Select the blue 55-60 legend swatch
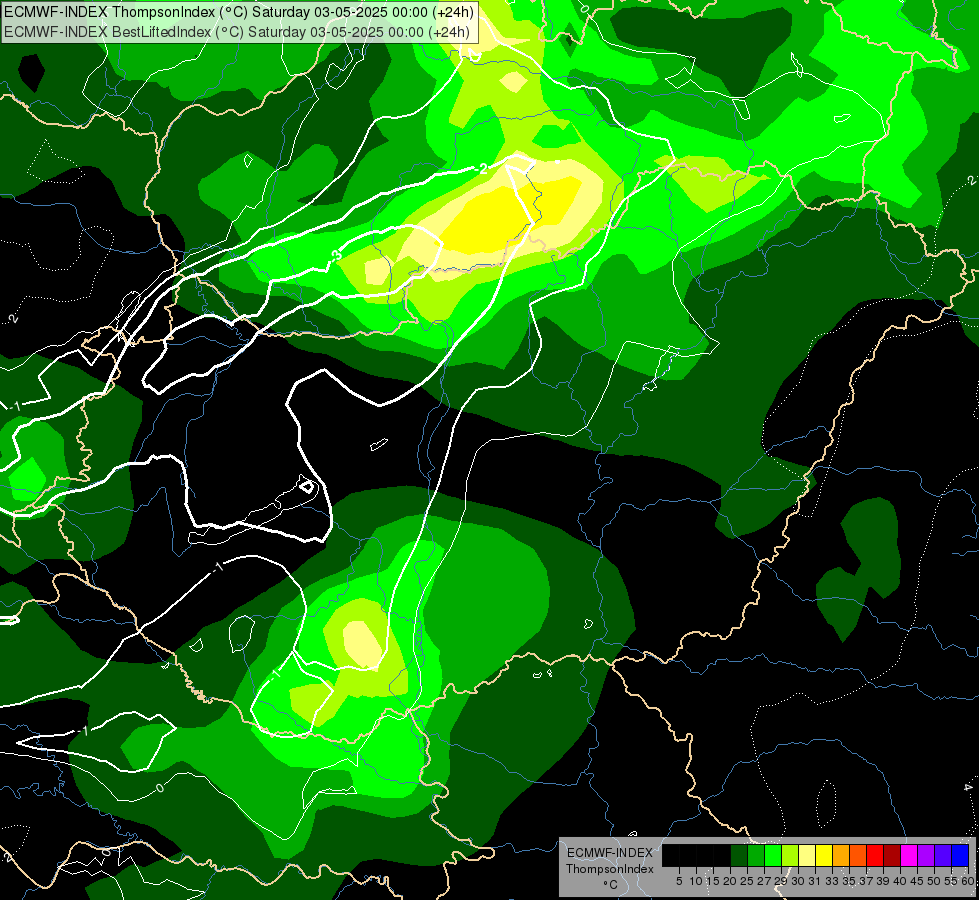Viewport: 979px width, 900px height. click(x=960, y=855)
